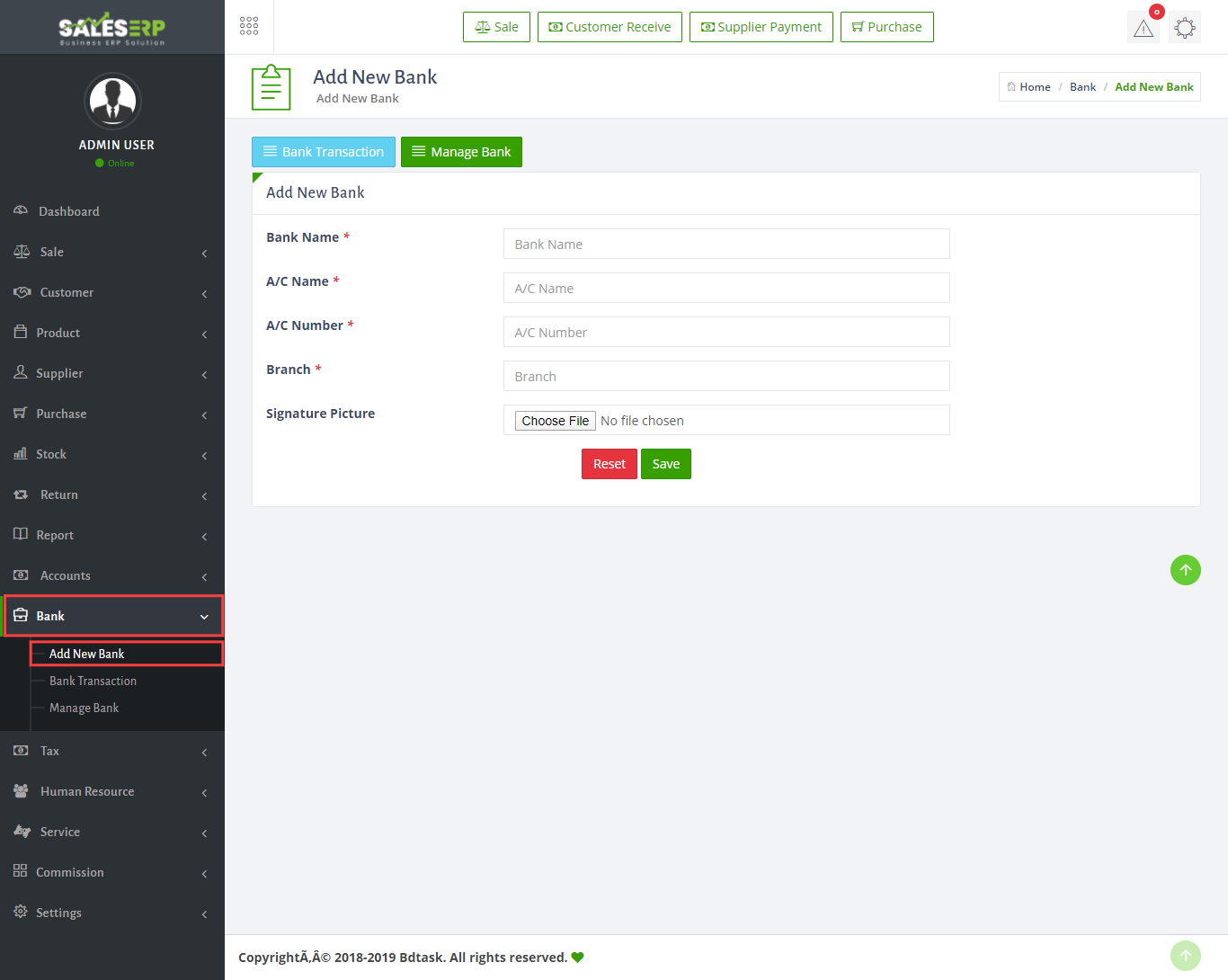This screenshot has height=980, width=1228.
Task: Click the top Purchase shortcut button
Action: pos(887,27)
